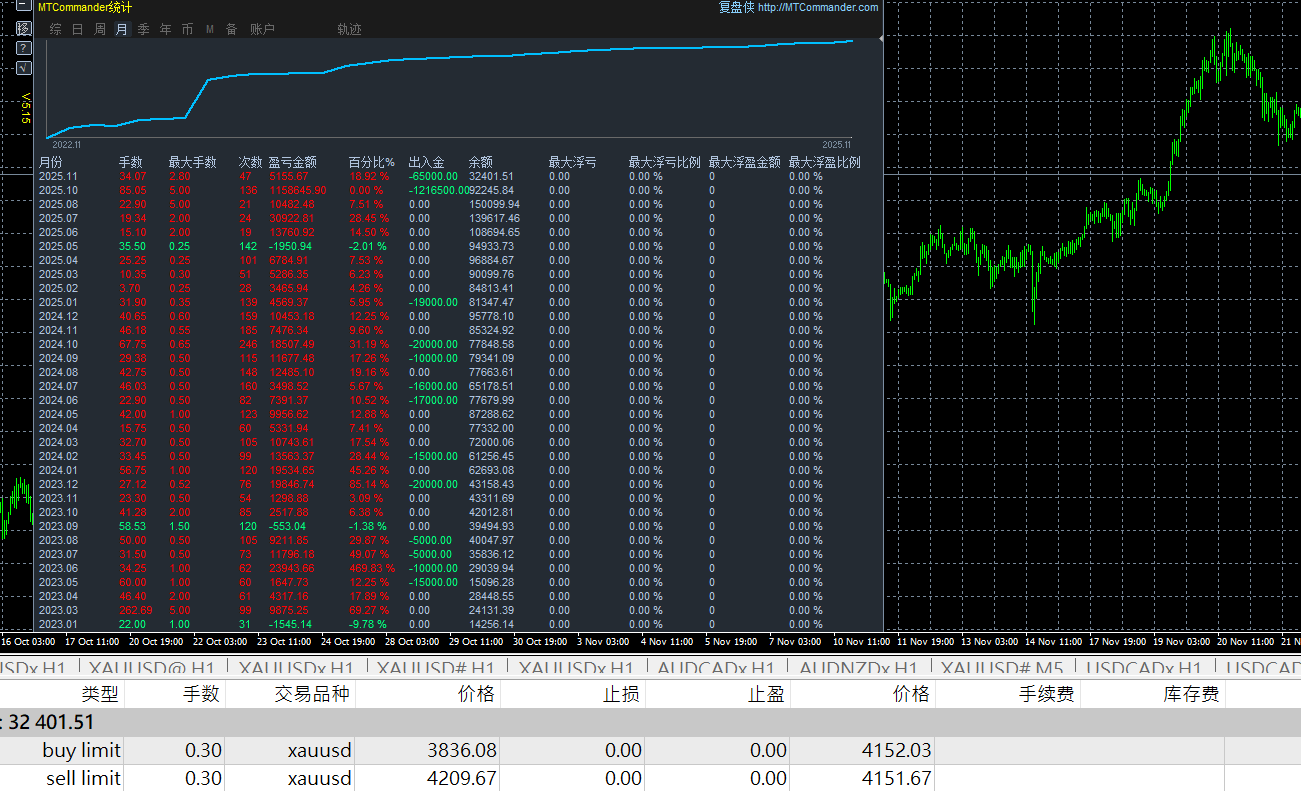
Task: Click the 262.69 lots value
Action: point(135,610)
